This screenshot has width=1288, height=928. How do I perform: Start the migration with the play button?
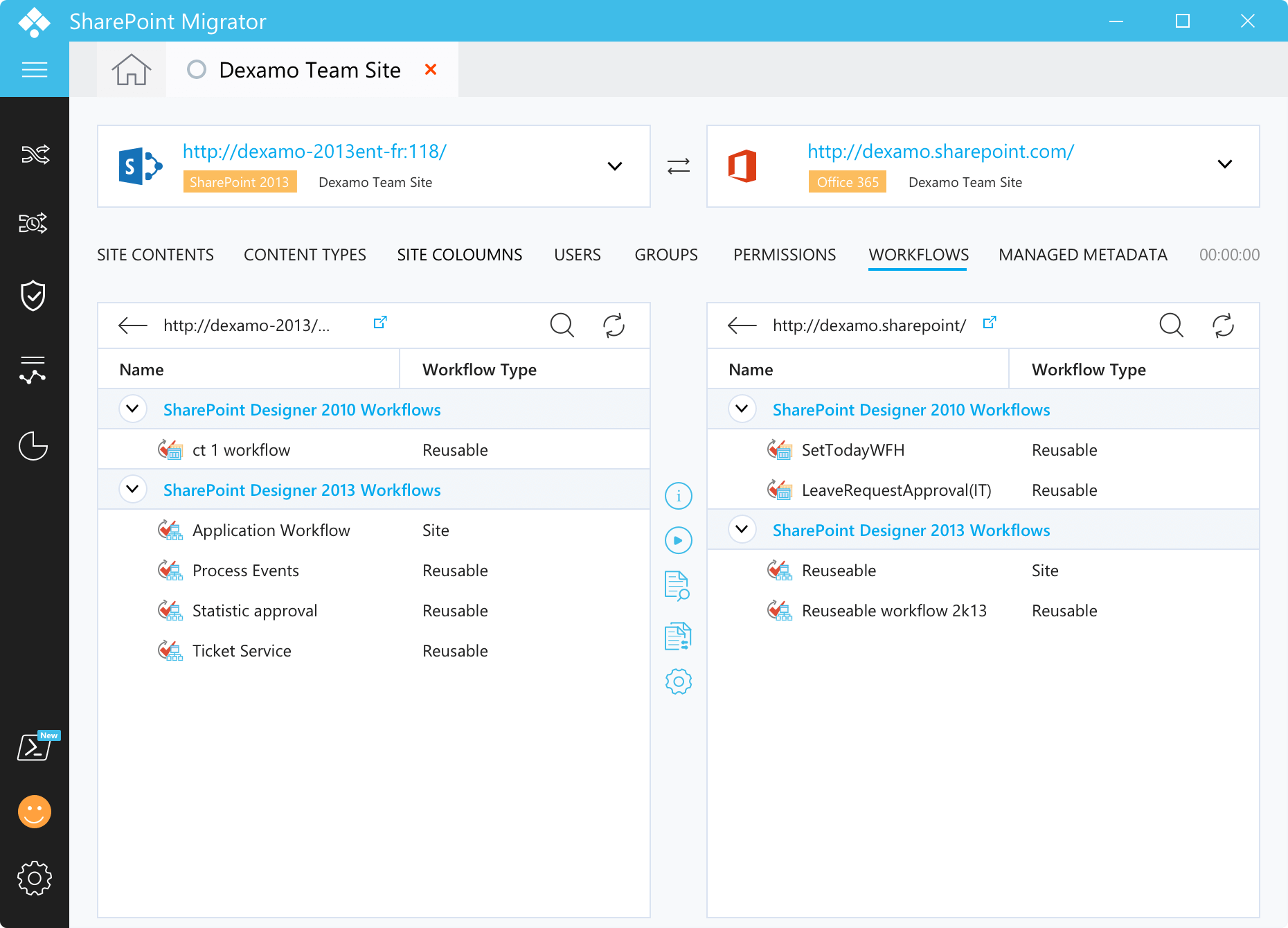(x=679, y=540)
